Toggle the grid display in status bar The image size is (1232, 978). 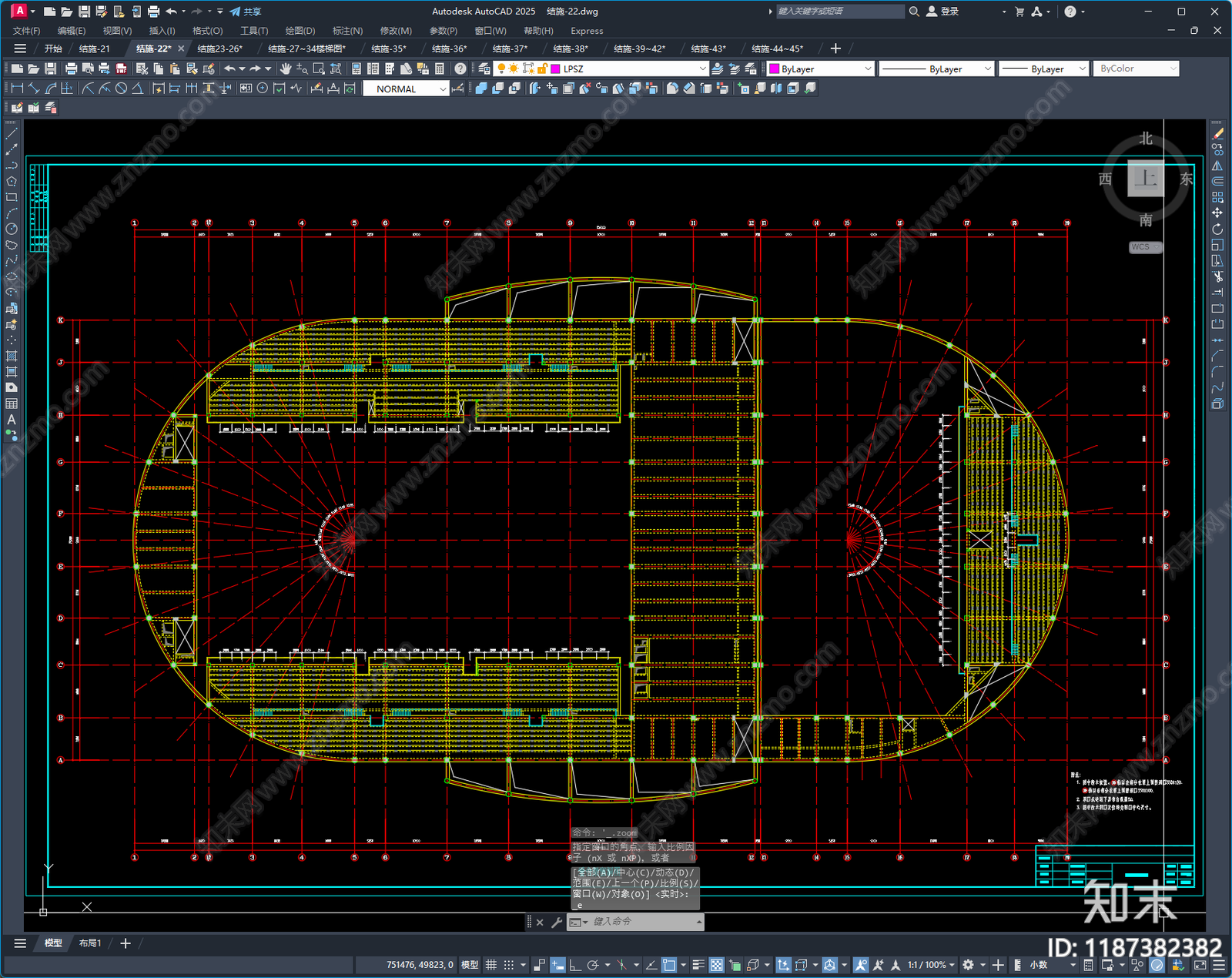pyautogui.click(x=490, y=965)
